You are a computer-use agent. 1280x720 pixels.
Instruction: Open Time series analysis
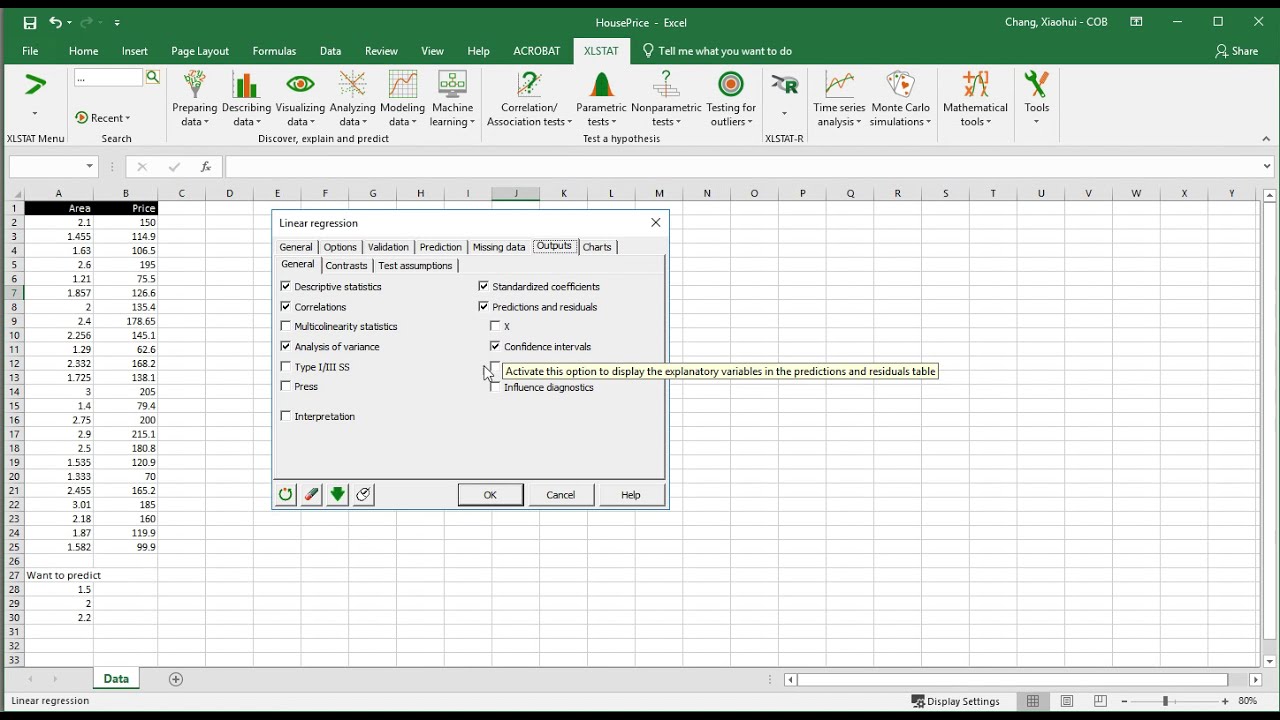click(839, 99)
